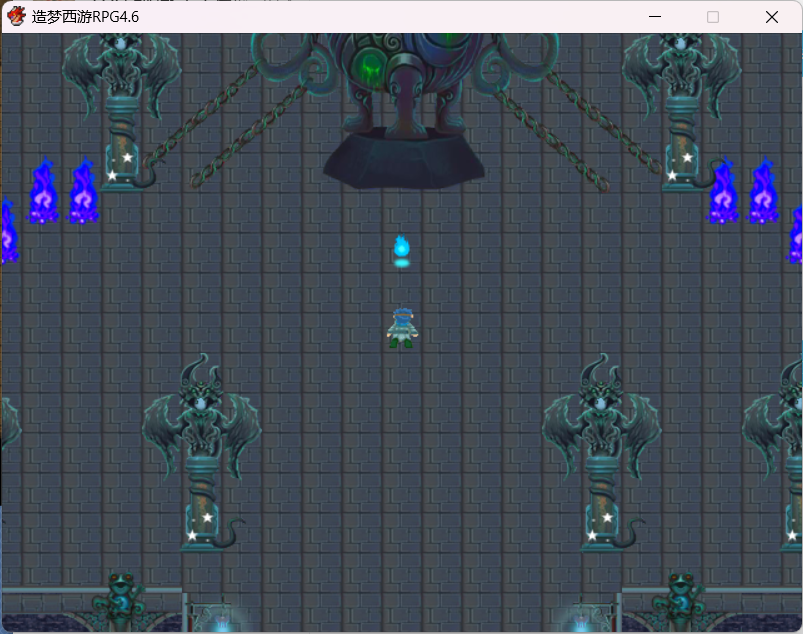Screen dimensions: 803x634
Task: Select the blue-haired player character
Action: (403, 328)
